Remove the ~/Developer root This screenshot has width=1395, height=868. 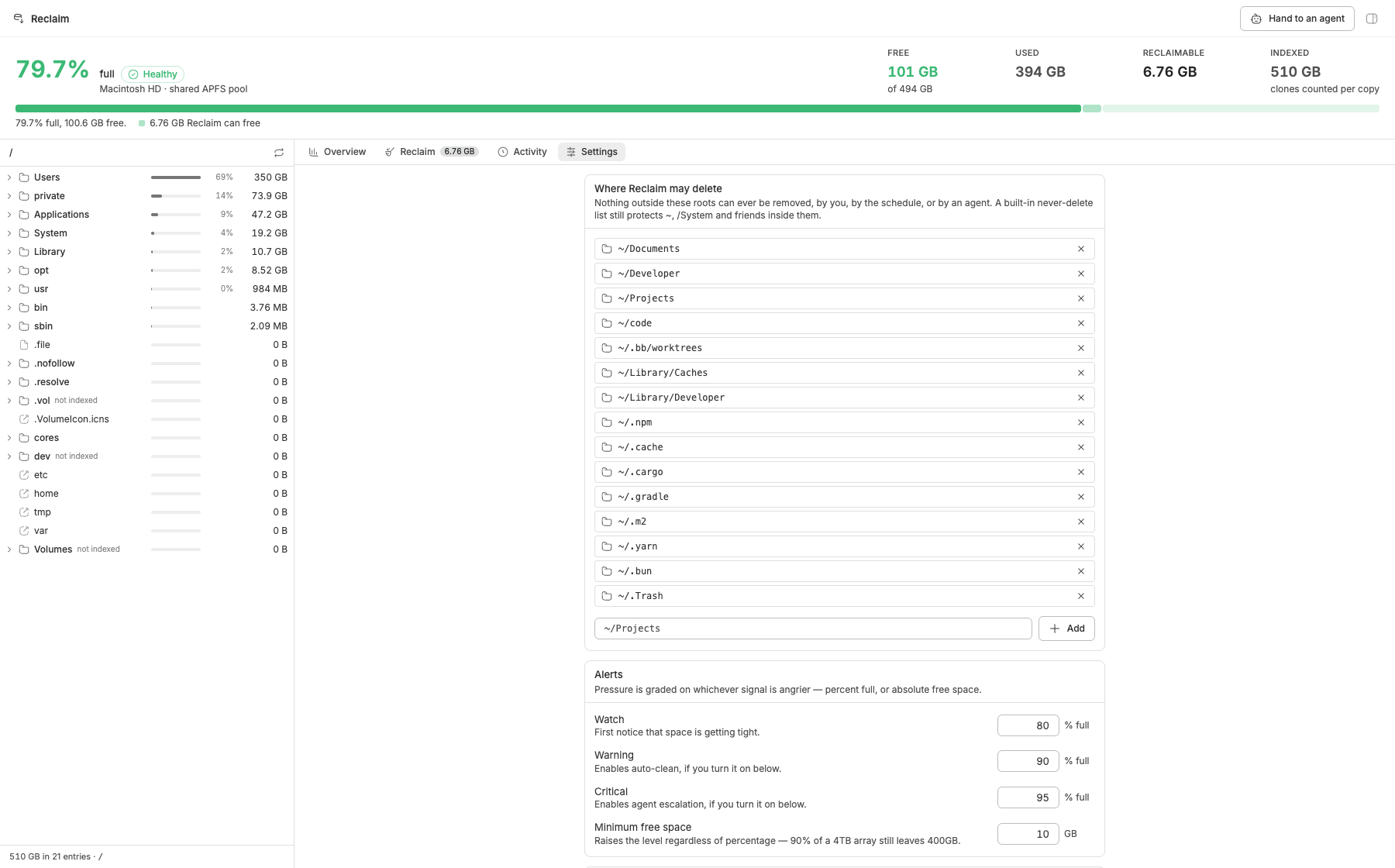click(x=1081, y=274)
